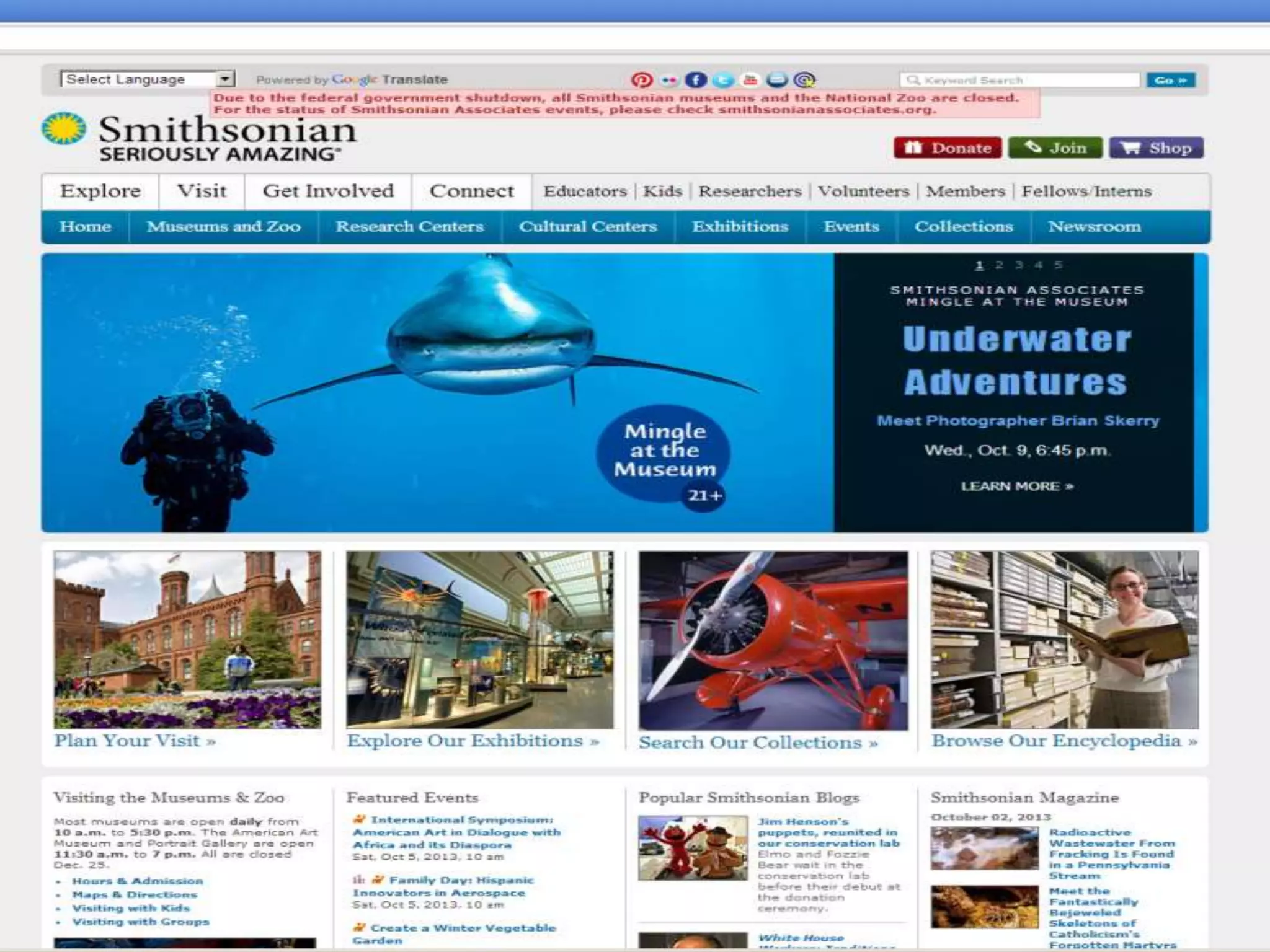Screen dimensions: 1270x952
Task: Expand the Select Language dropdown
Action: [x=226, y=79]
